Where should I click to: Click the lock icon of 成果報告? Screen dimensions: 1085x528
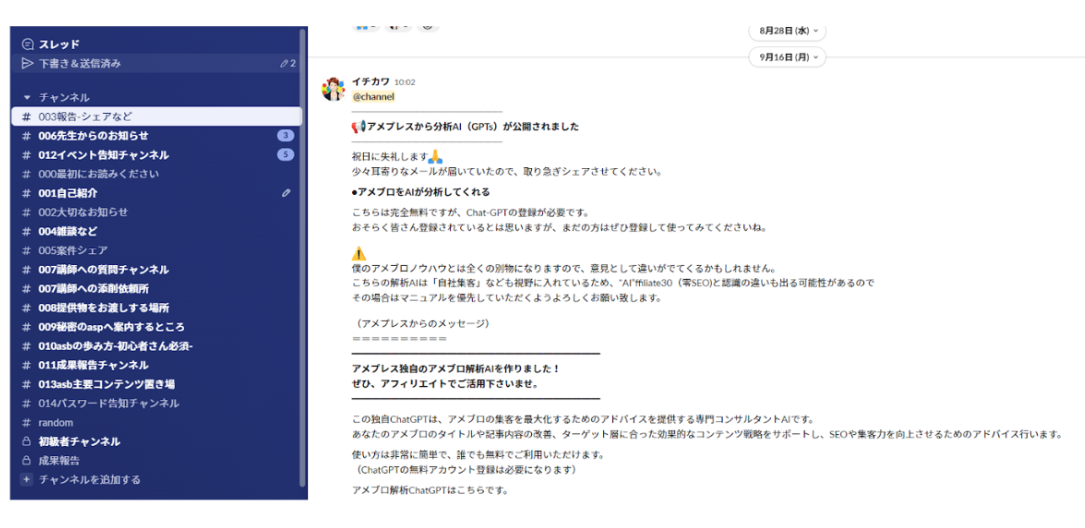tap(26, 460)
